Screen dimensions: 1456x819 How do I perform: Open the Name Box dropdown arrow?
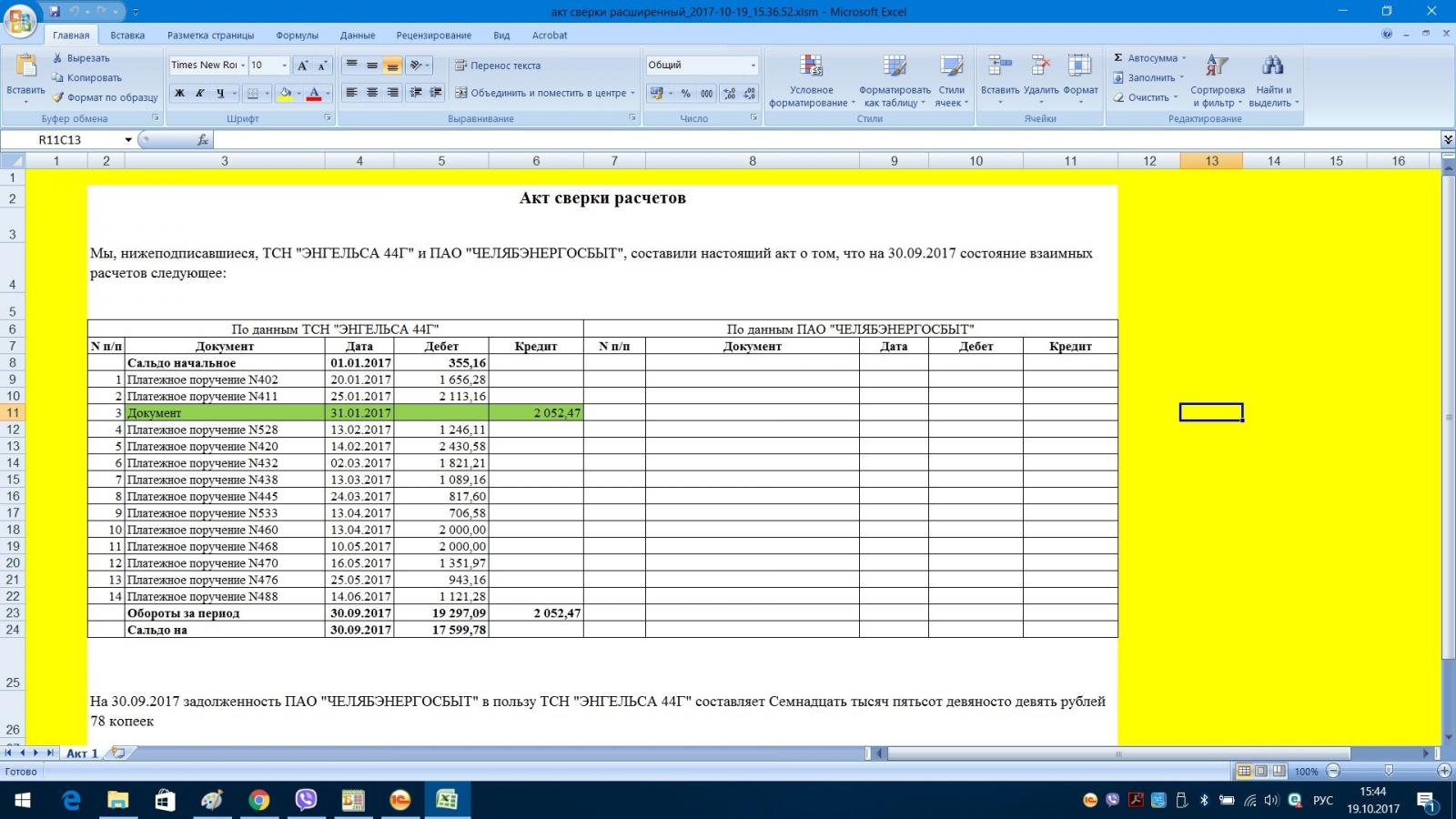[128, 140]
